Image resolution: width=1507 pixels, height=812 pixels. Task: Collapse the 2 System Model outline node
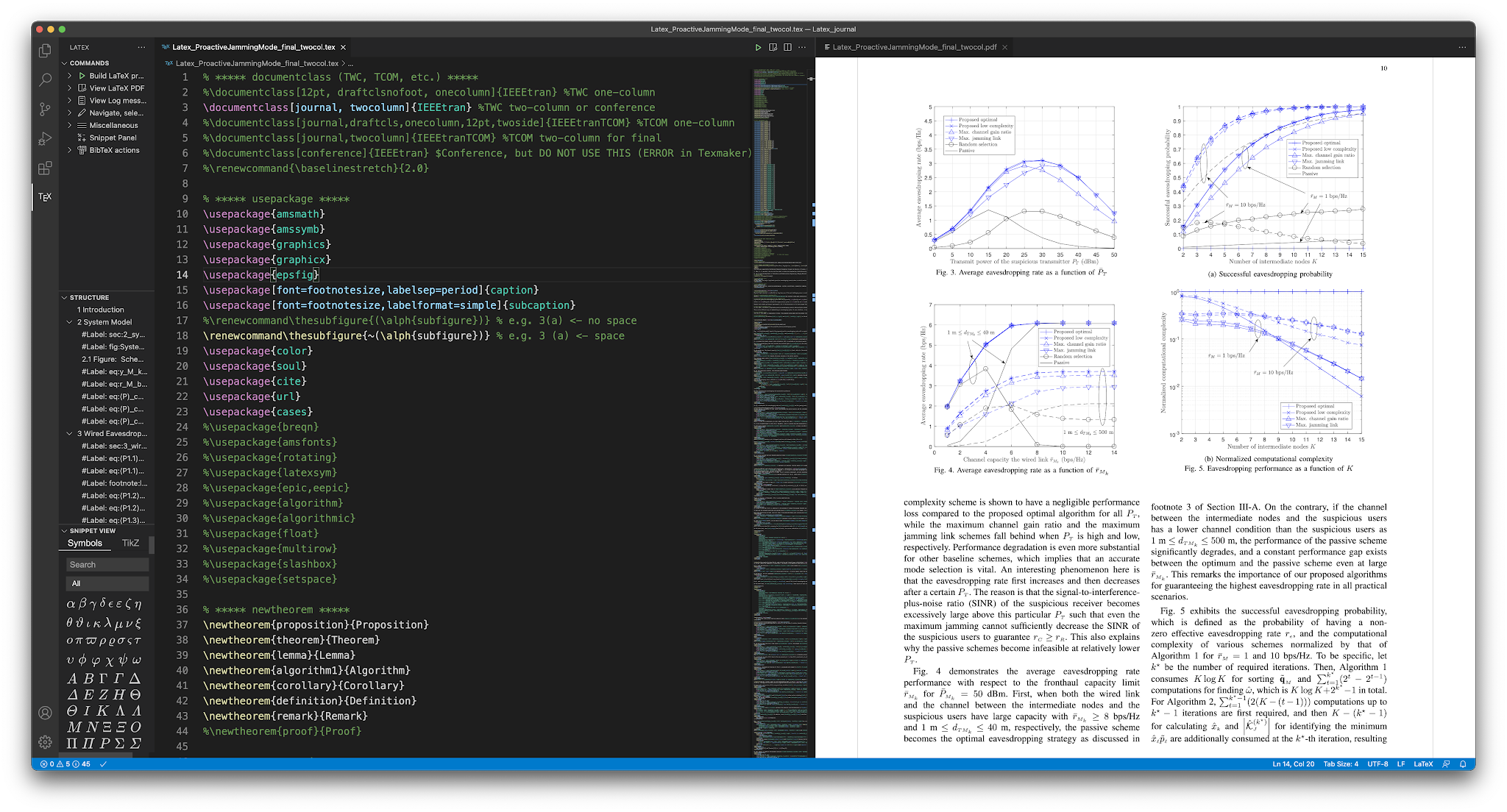pyautogui.click(x=70, y=322)
